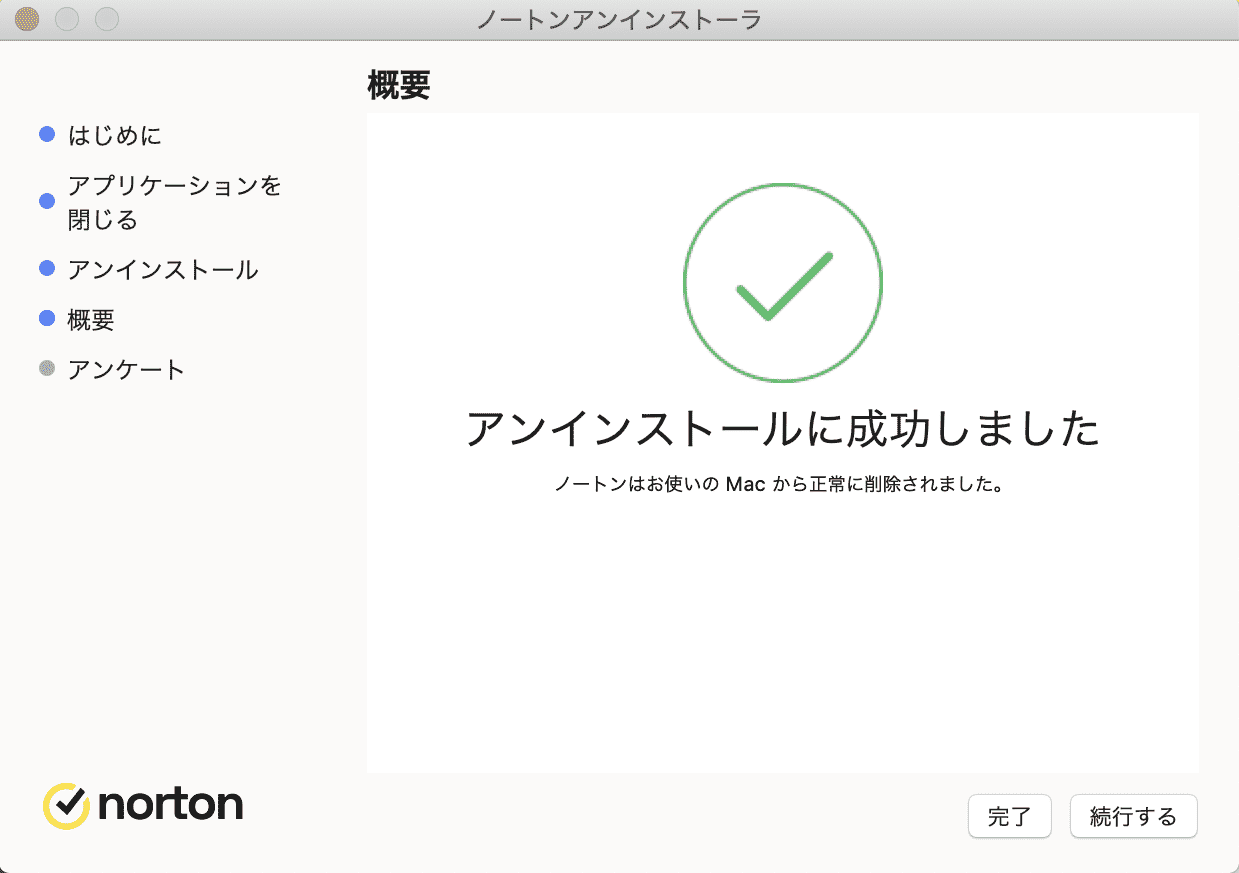Click the blue bullet beside アンインストール
This screenshot has height=873, width=1239.
pos(46,269)
